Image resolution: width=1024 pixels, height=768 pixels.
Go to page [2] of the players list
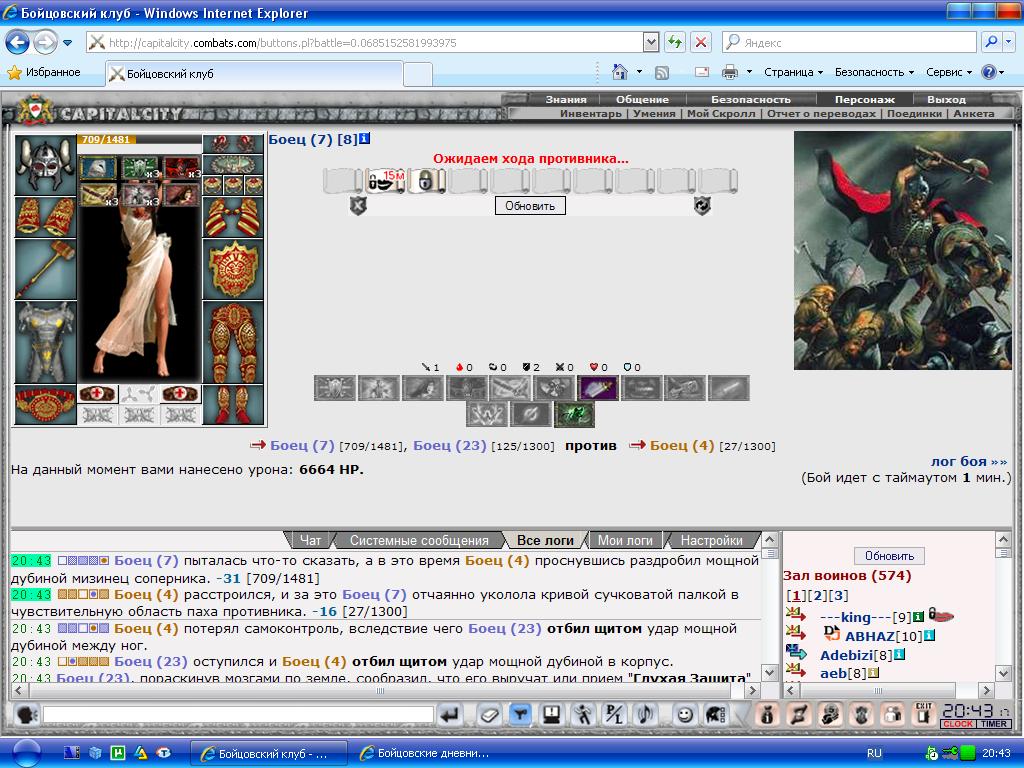click(817, 595)
